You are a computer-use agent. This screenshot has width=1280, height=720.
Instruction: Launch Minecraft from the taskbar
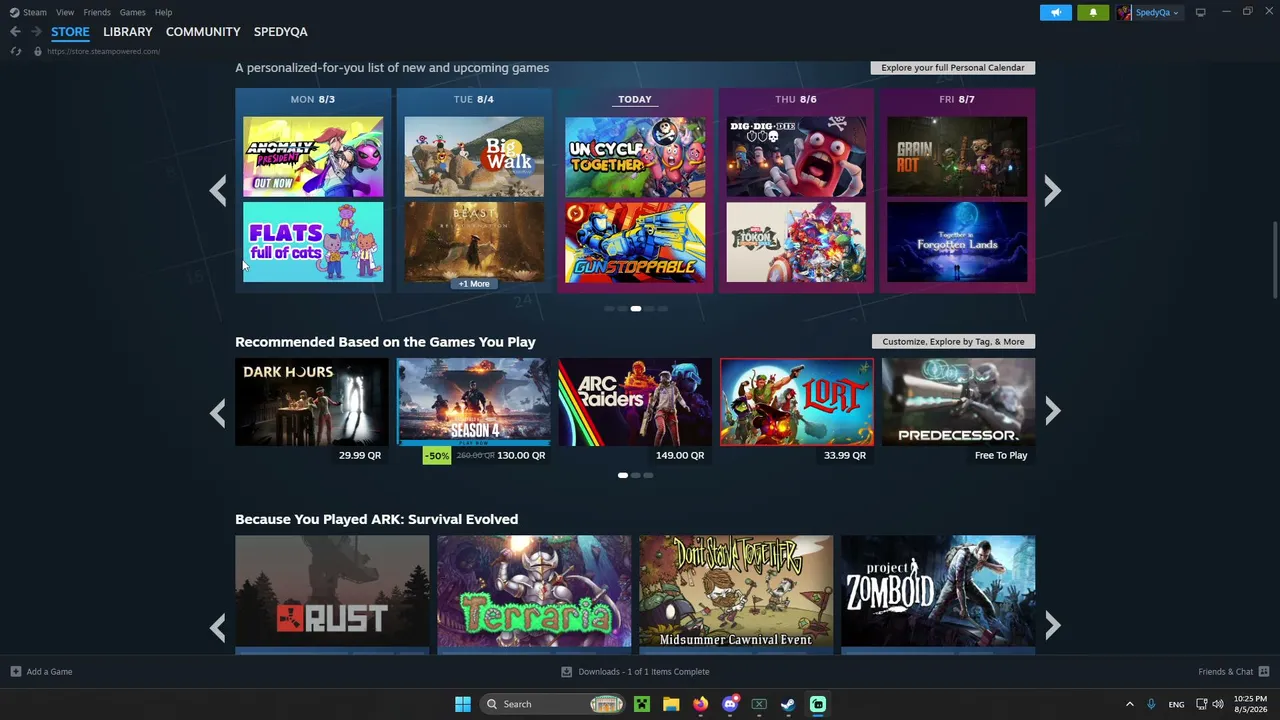point(642,704)
